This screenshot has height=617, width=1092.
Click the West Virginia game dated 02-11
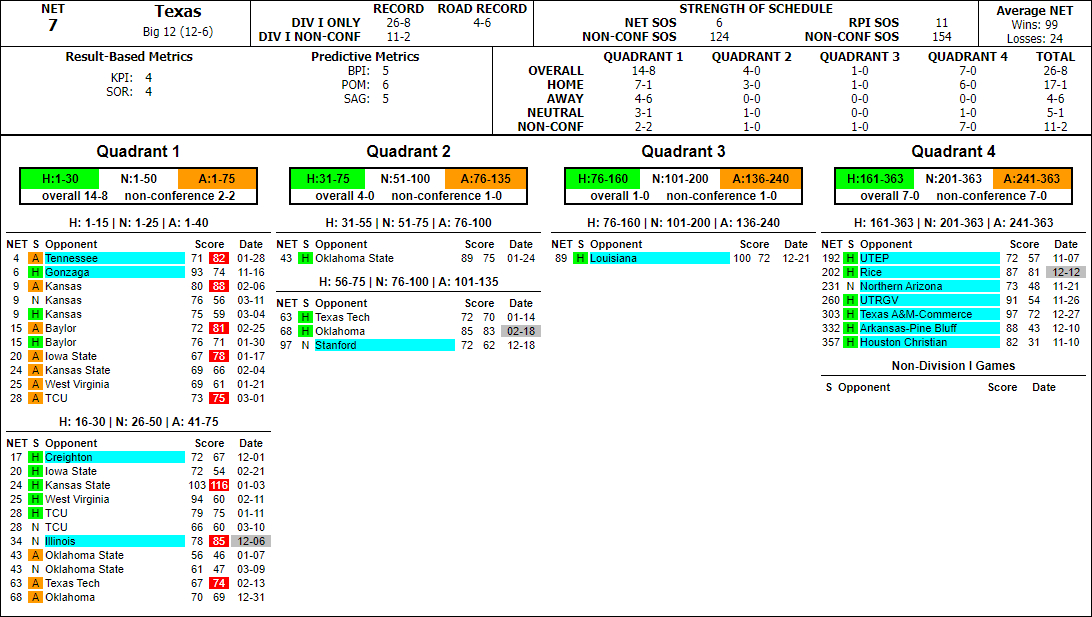pos(138,499)
